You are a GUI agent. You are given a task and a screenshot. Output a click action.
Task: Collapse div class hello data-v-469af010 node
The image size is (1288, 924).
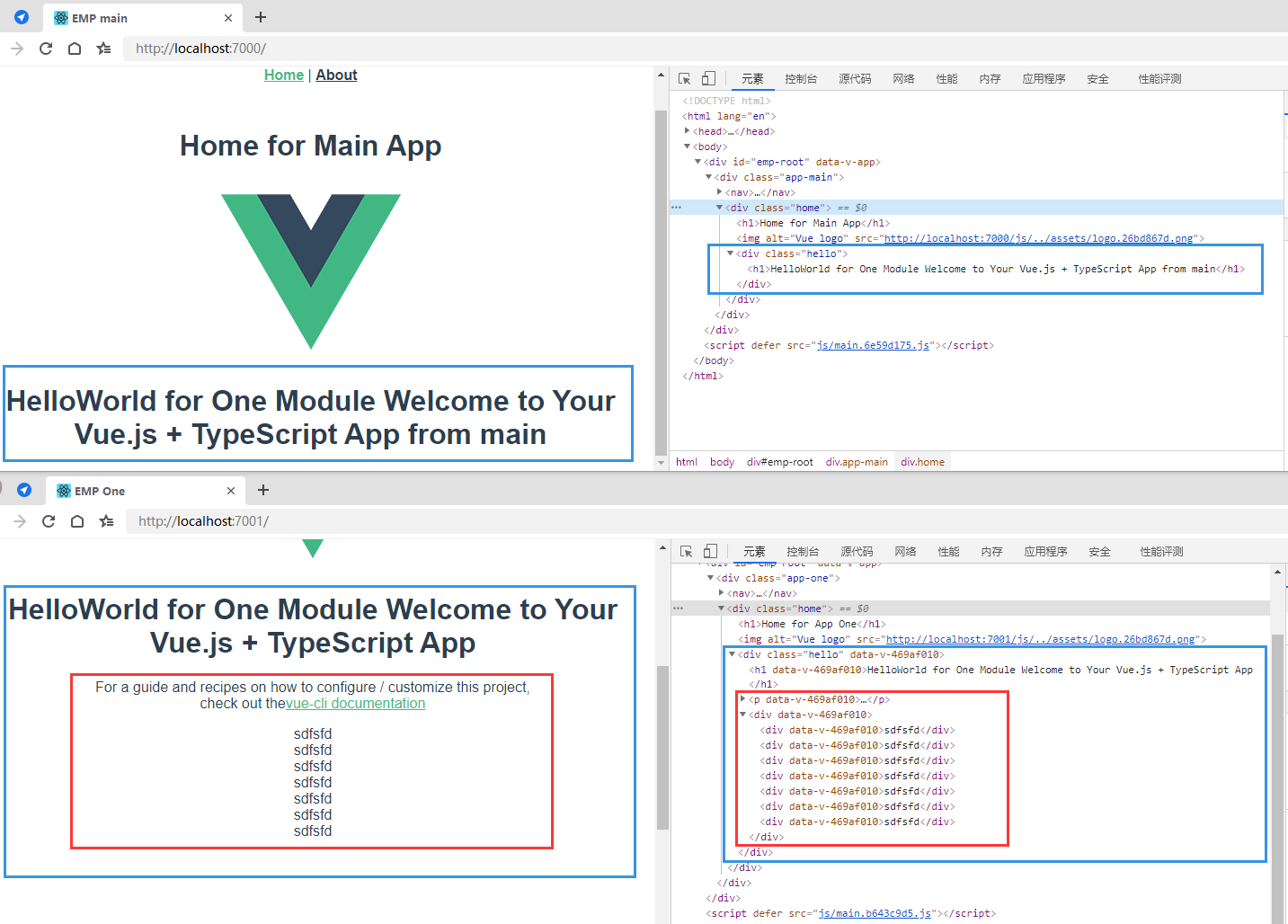pos(733,654)
